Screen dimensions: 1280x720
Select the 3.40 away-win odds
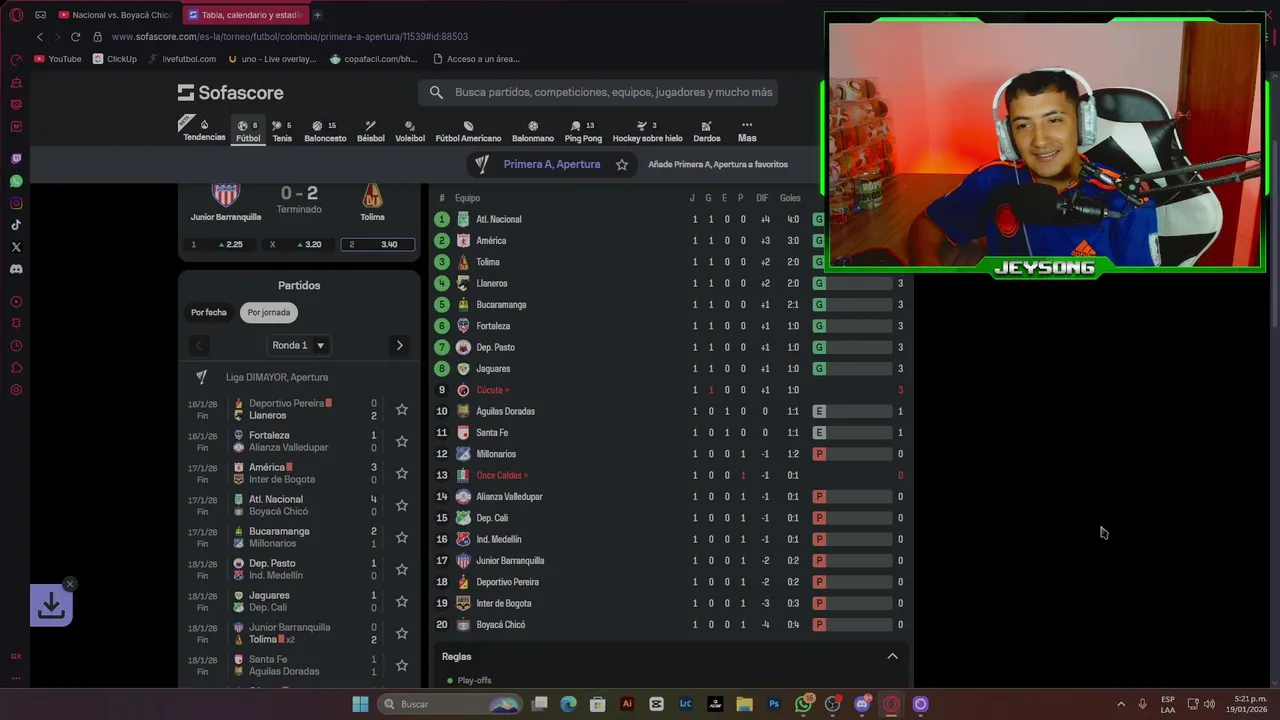point(378,244)
